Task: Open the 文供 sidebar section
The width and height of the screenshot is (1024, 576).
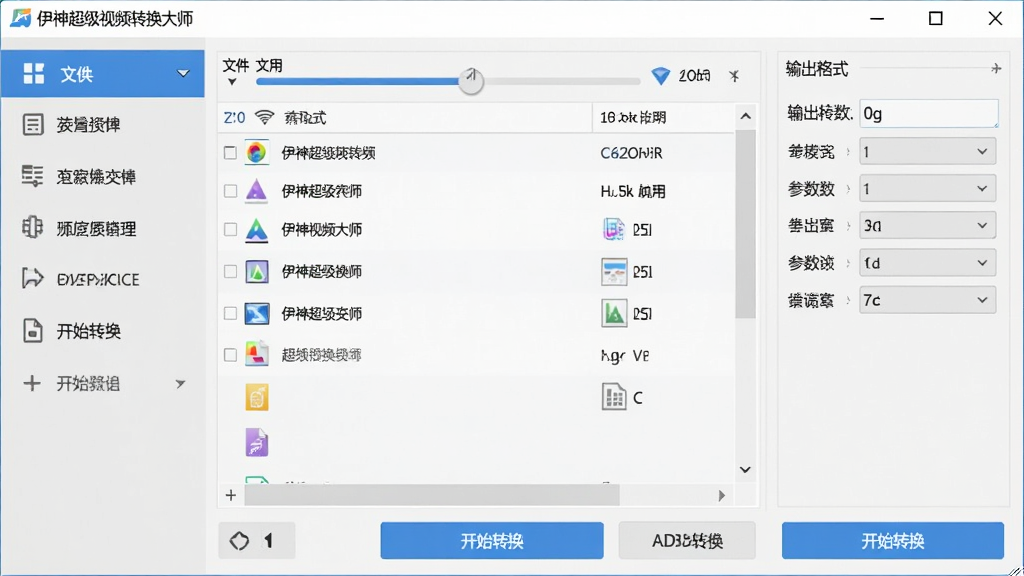Action: point(103,74)
